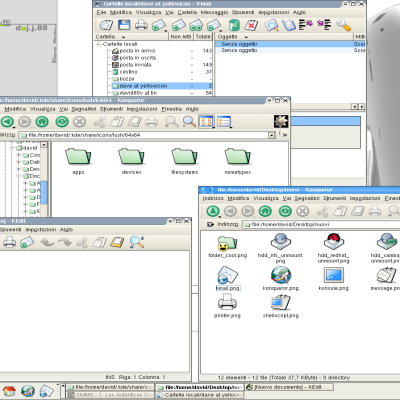Image resolution: width=400 pixels, height=400 pixels.
Task: Select the cestino folder in KMail
Action: 128,72
